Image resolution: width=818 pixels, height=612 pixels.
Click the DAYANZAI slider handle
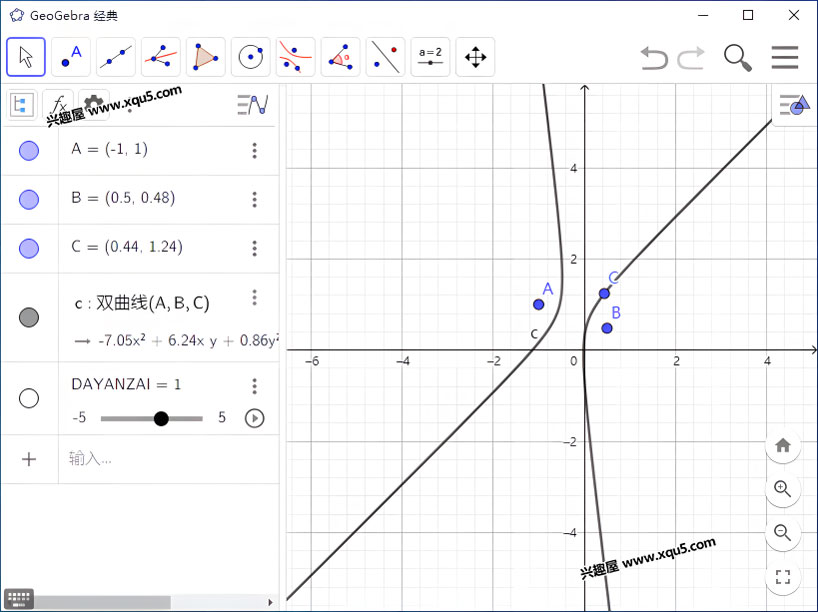click(x=161, y=418)
